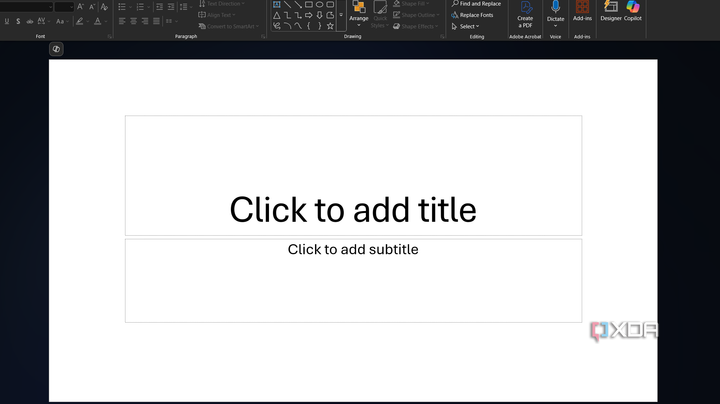The width and height of the screenshot is (720, 404).
Task: Open the Text Direction menu
Action: (x=222, y=4)
